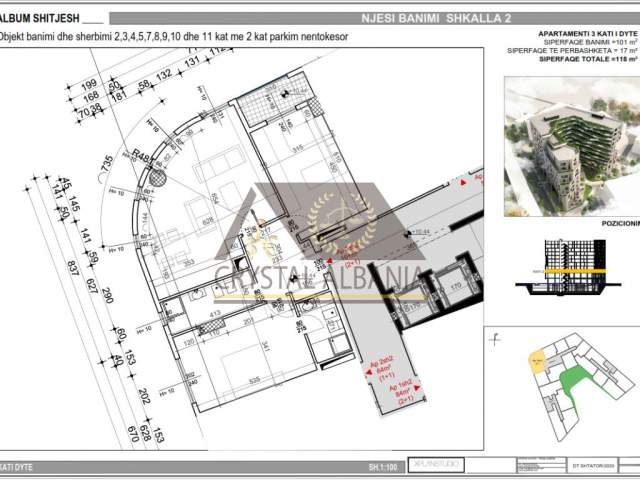Click the hatched round column on the curved wall
Screen dimensions: 640x480
tap(157, 178)
